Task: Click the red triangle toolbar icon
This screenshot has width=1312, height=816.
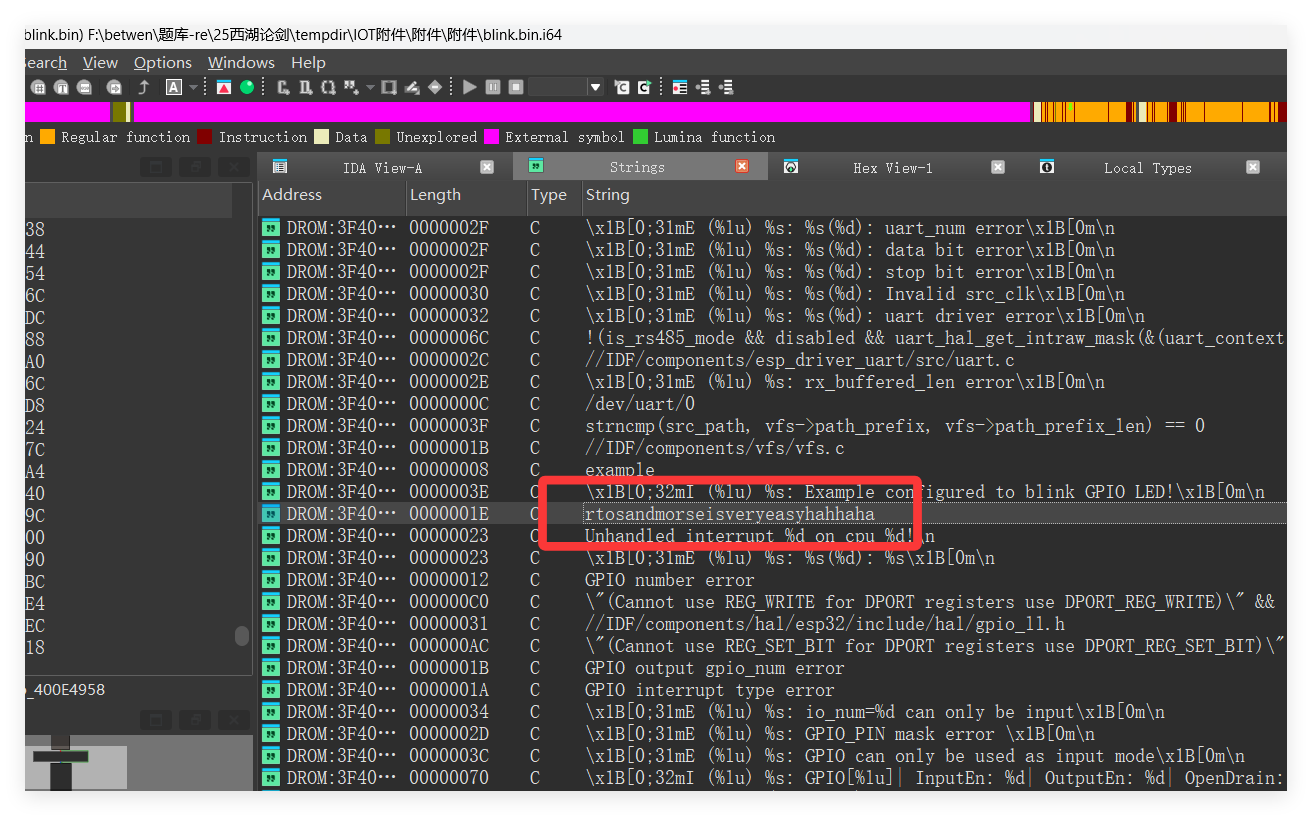Action: [224, 87]
